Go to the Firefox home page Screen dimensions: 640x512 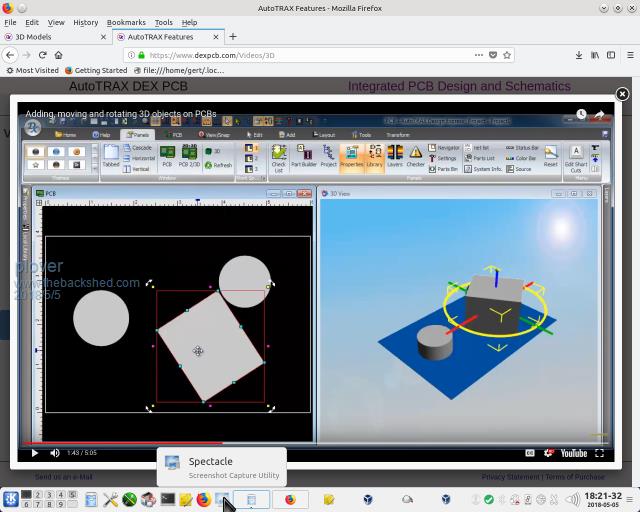[x=59, y=55]
